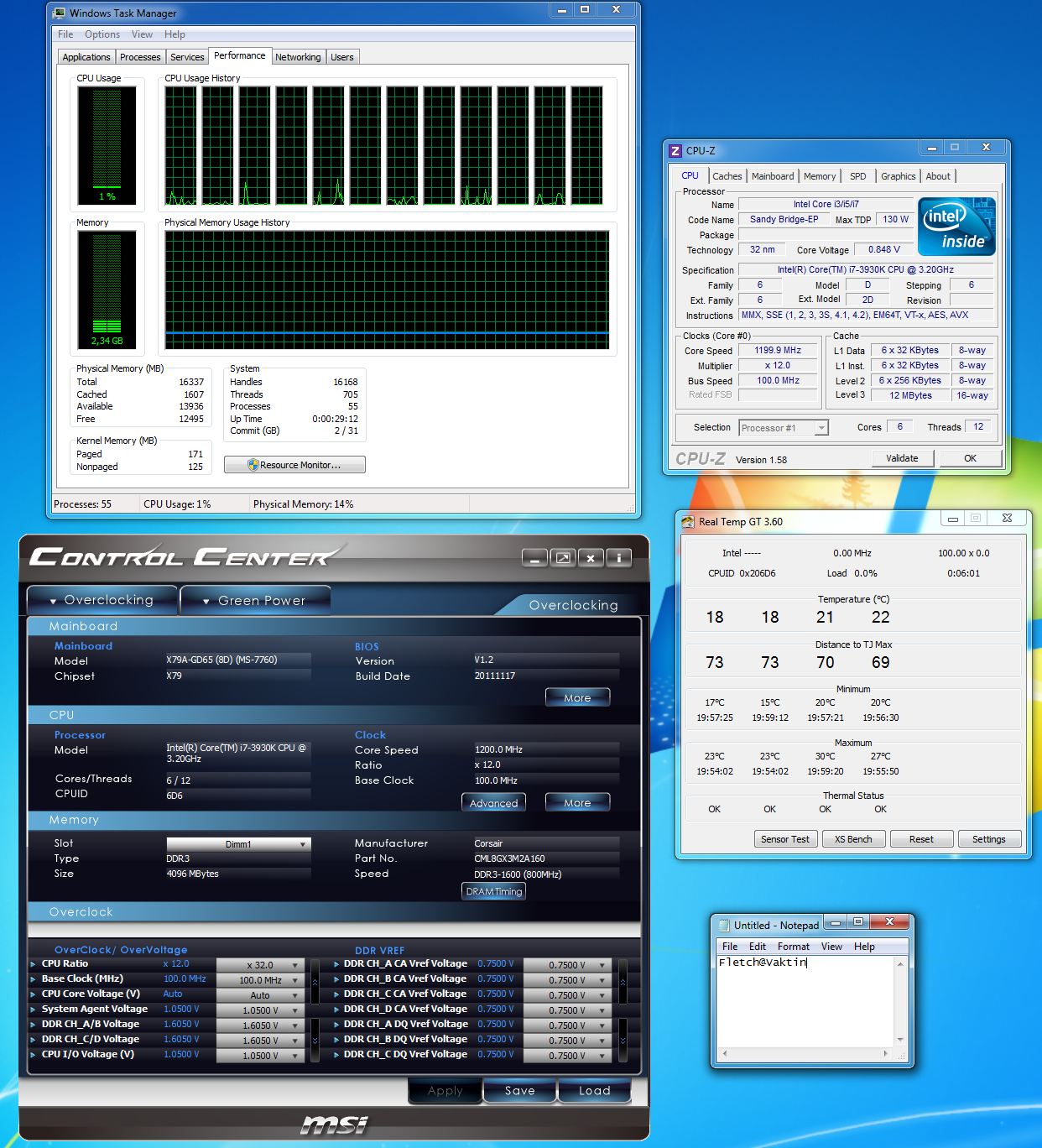Click the Control Center info icon

pos(618,558)
